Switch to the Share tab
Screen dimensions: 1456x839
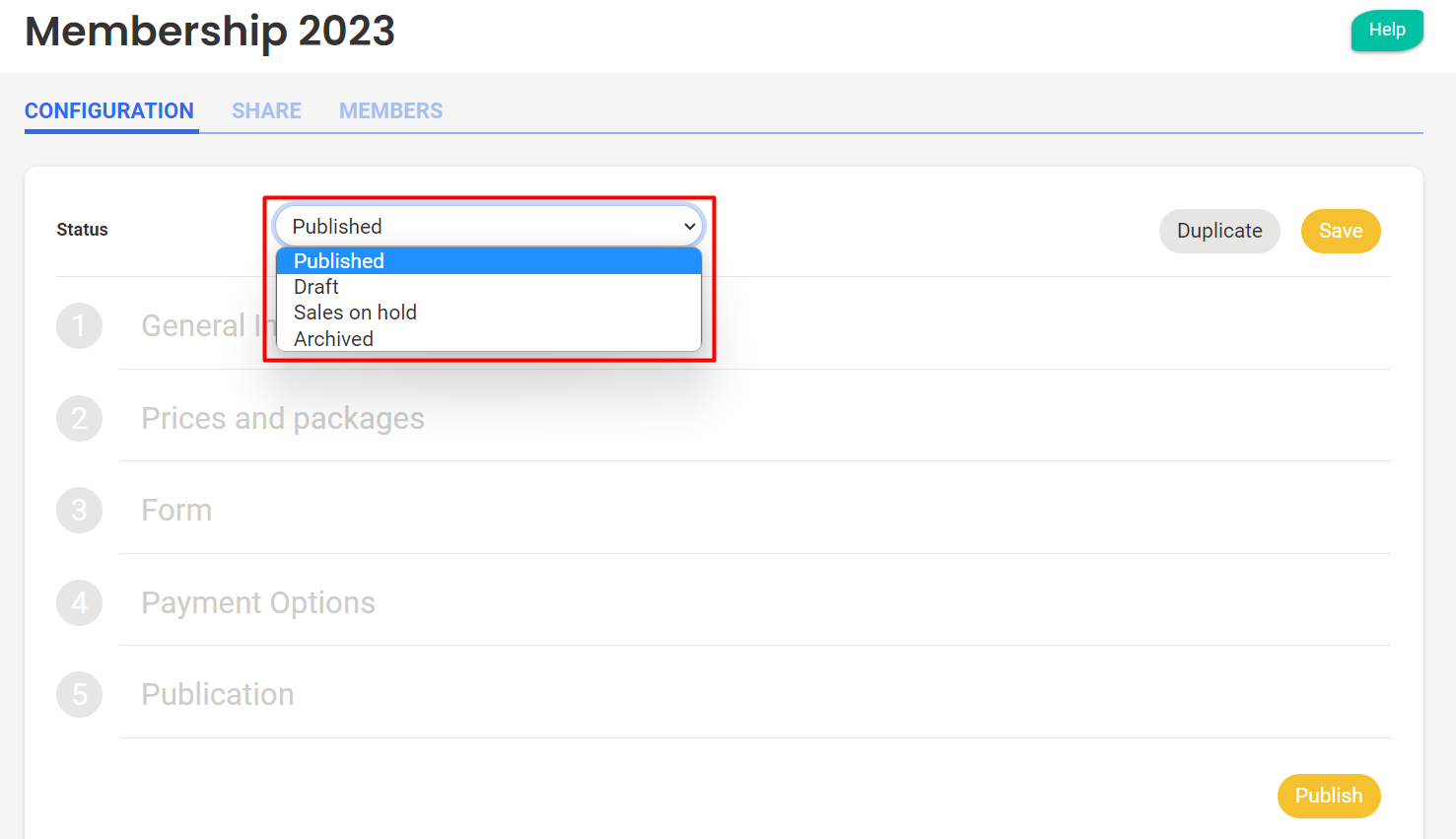[x=266, y=111]
